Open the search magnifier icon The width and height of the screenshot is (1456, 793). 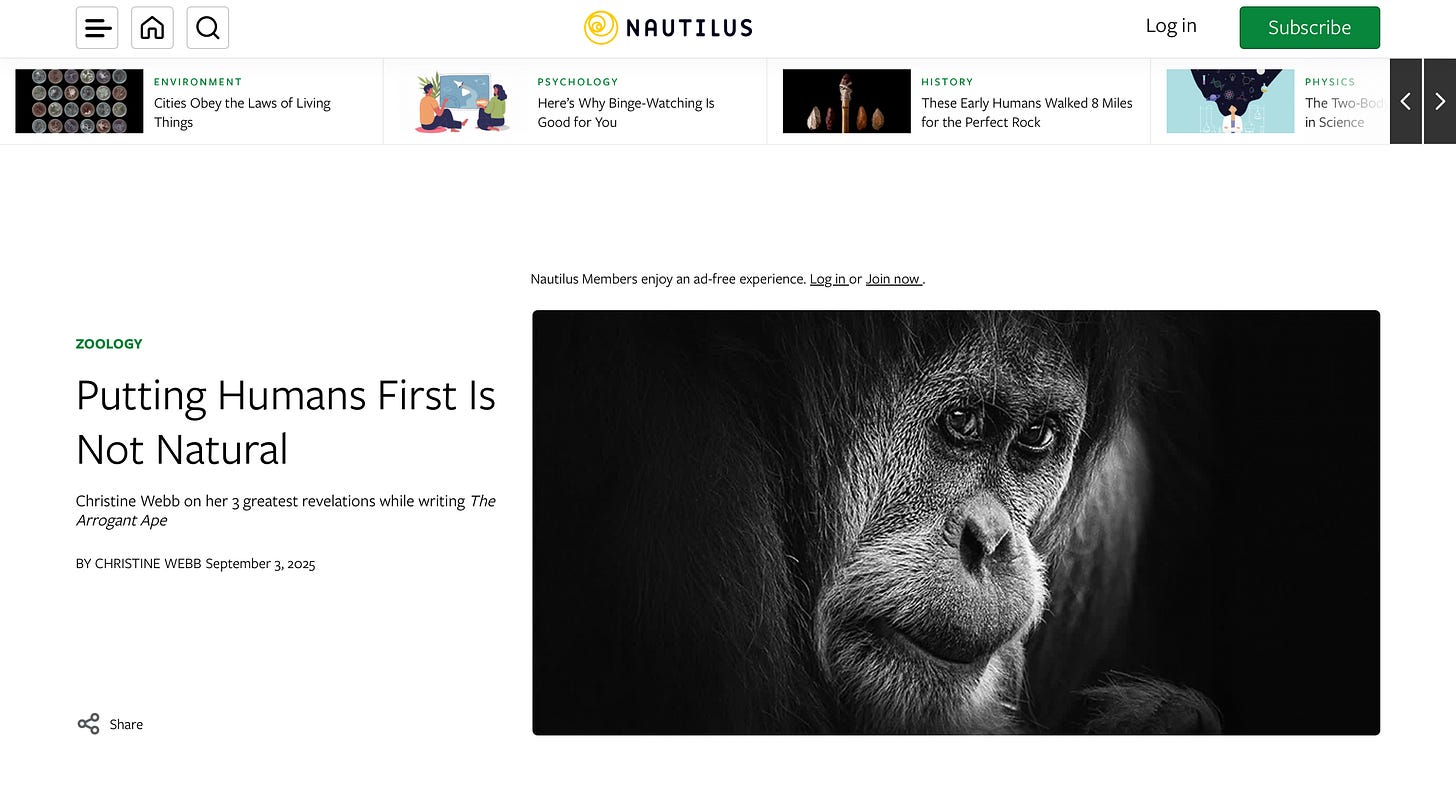[208, 28]
